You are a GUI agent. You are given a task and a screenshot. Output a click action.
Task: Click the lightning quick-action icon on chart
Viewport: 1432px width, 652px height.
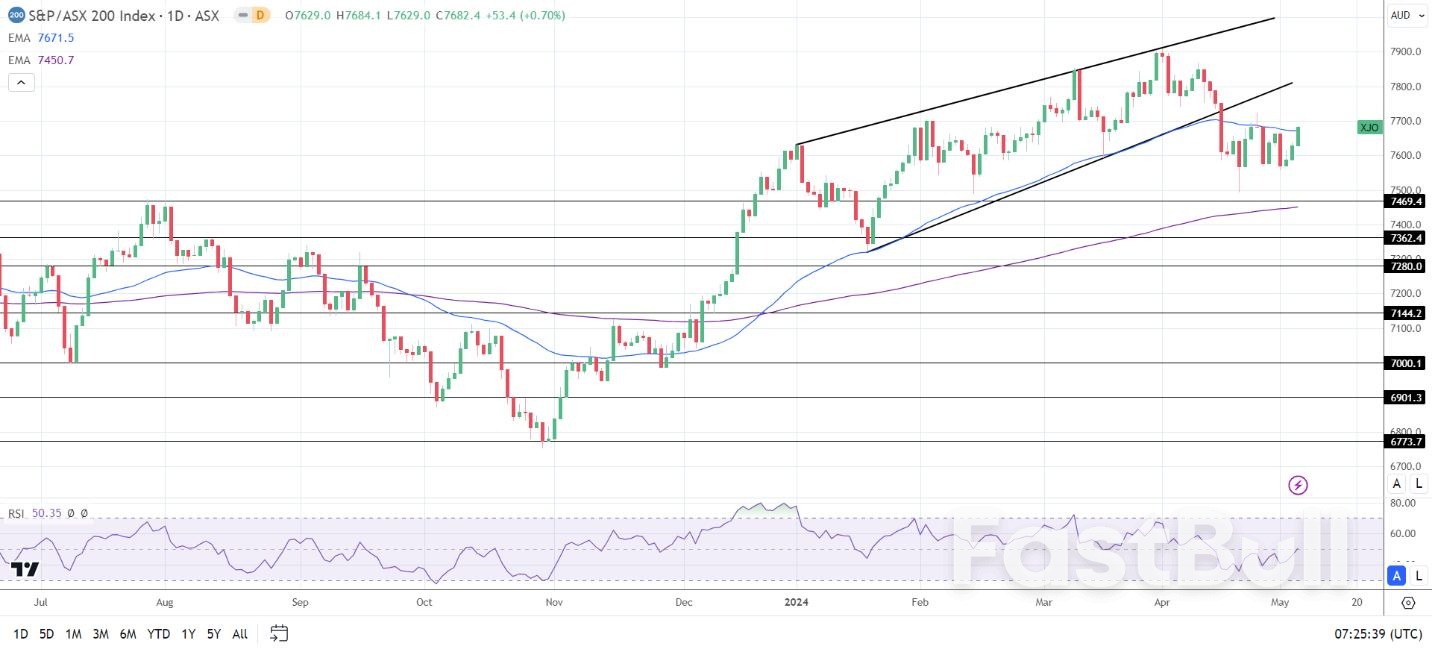pos(1297,484)
